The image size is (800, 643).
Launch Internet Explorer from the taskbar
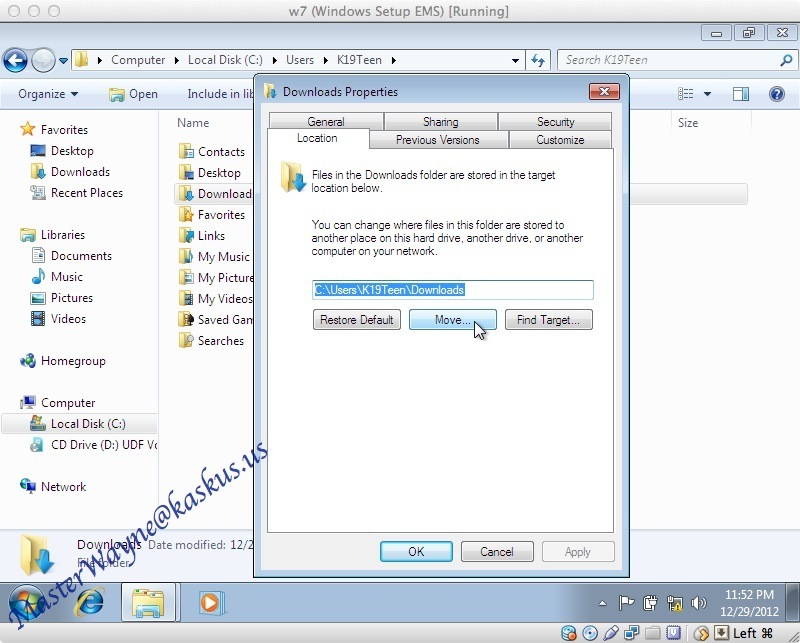pos(90,603)
